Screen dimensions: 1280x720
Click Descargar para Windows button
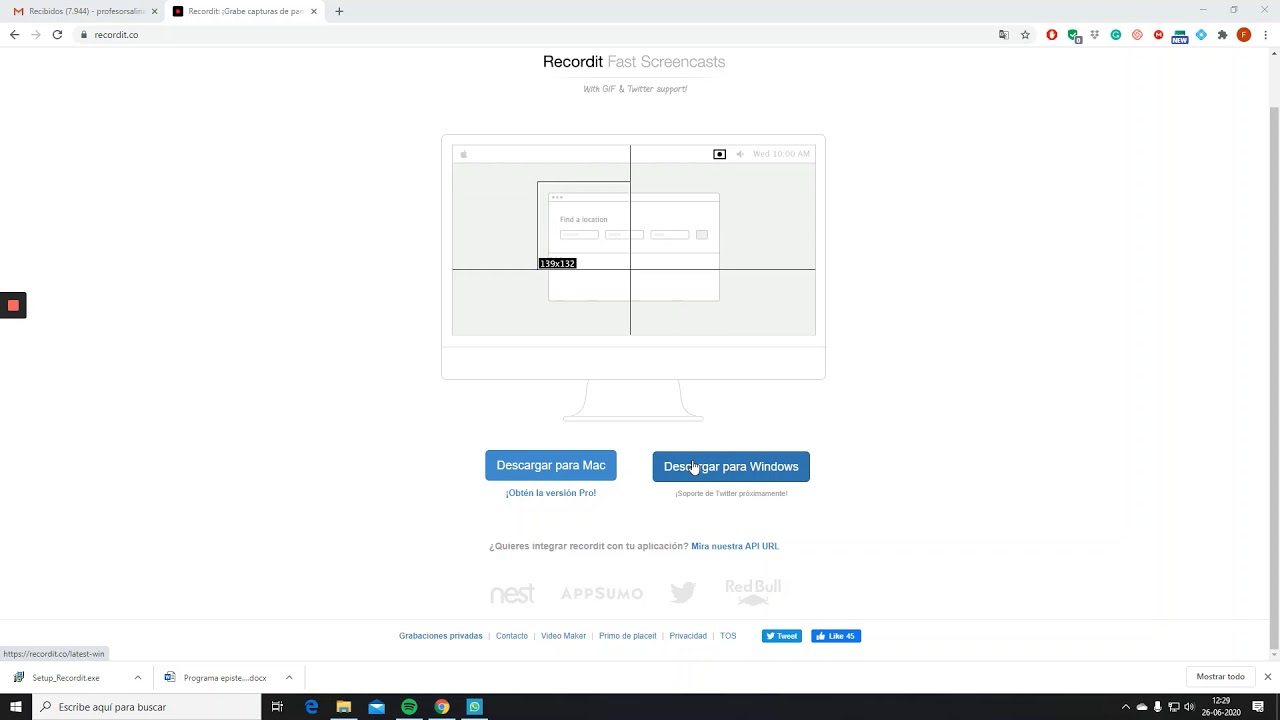point(731,466)
